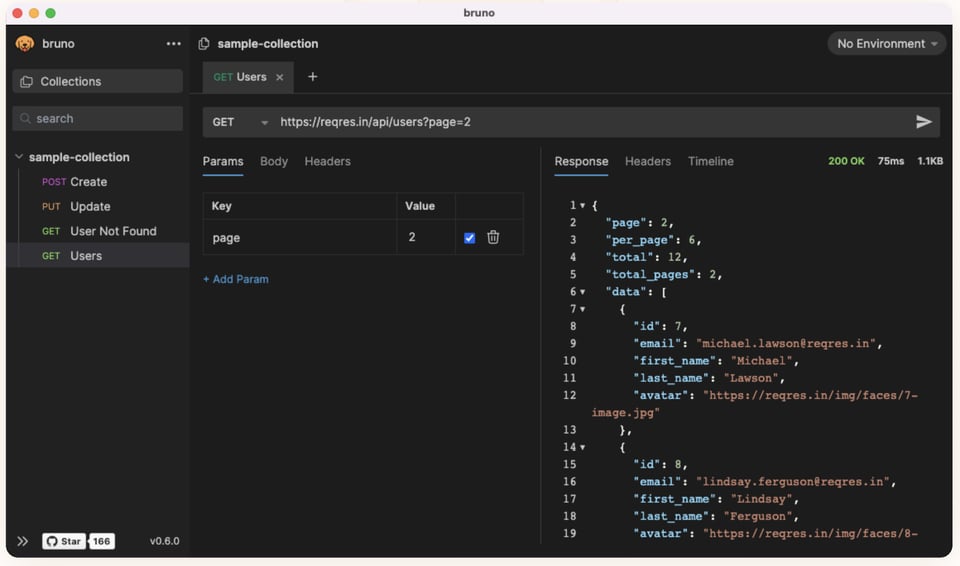The height and width of the screenshot is (566, 960).
Task: Open the No Environment dropdown
Action: tap(886, 44)
